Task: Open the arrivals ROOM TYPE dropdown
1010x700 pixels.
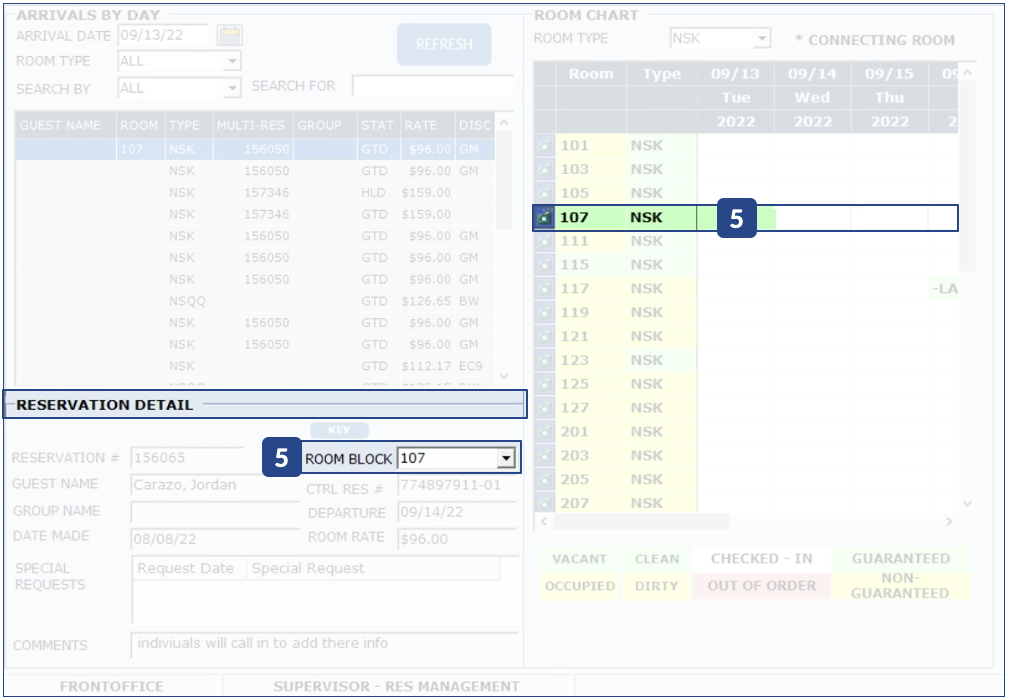Action: coord(233,61)
